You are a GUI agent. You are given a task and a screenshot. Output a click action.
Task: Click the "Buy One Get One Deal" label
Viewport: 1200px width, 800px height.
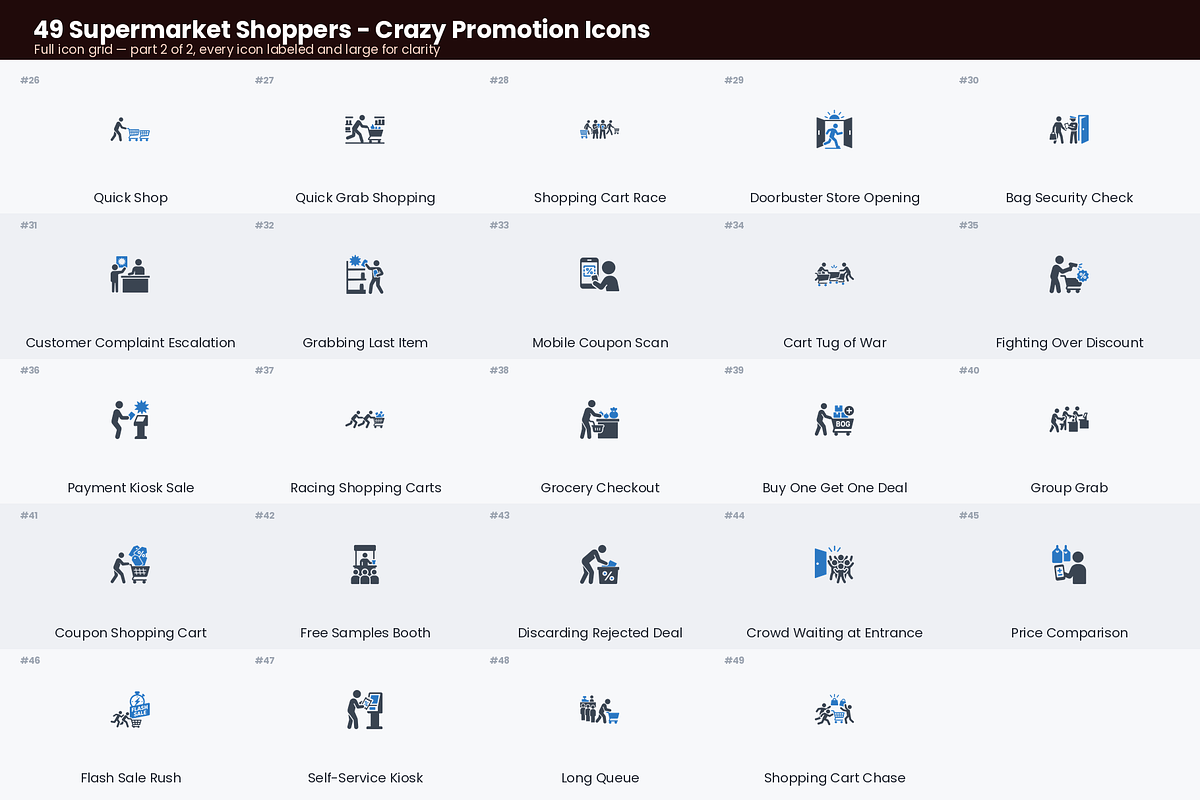[835, 488]
